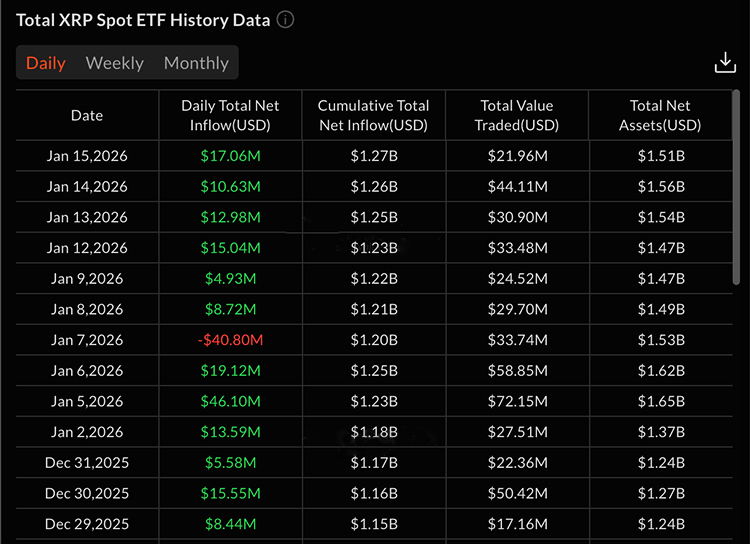This screenshot has width=750, height=544.
Task: Select the Jan 15,2026 date cell
Action: (87, 156)
